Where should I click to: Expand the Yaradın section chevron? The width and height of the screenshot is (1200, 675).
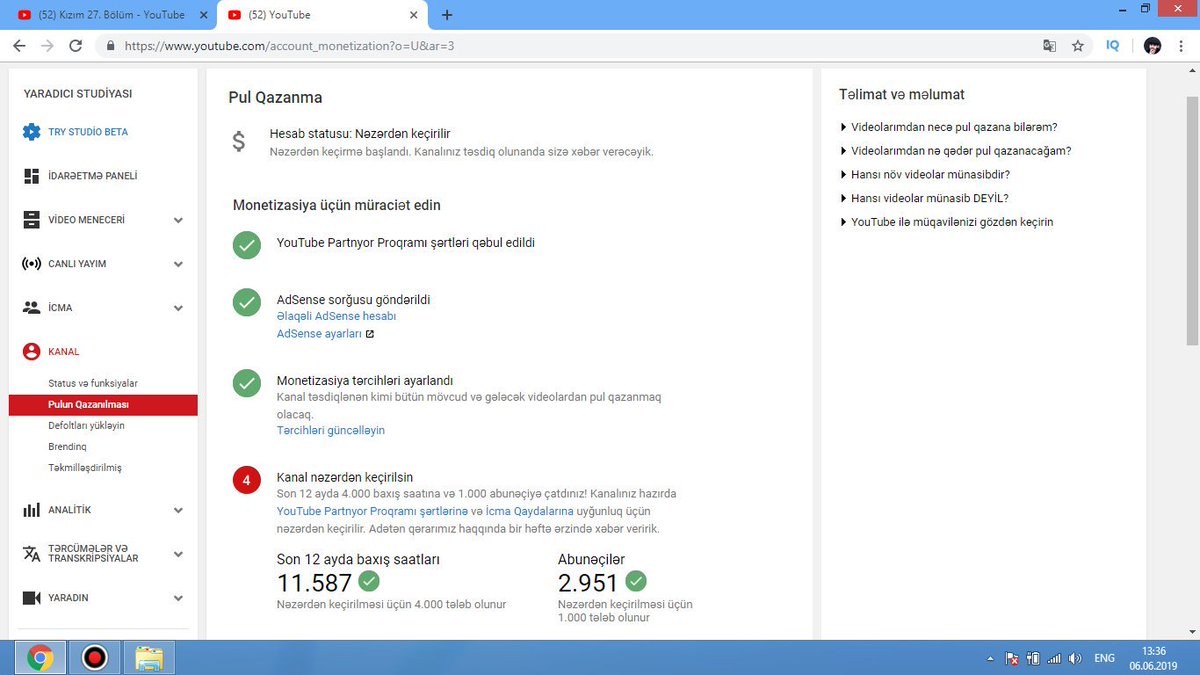[x=178, y=598]
